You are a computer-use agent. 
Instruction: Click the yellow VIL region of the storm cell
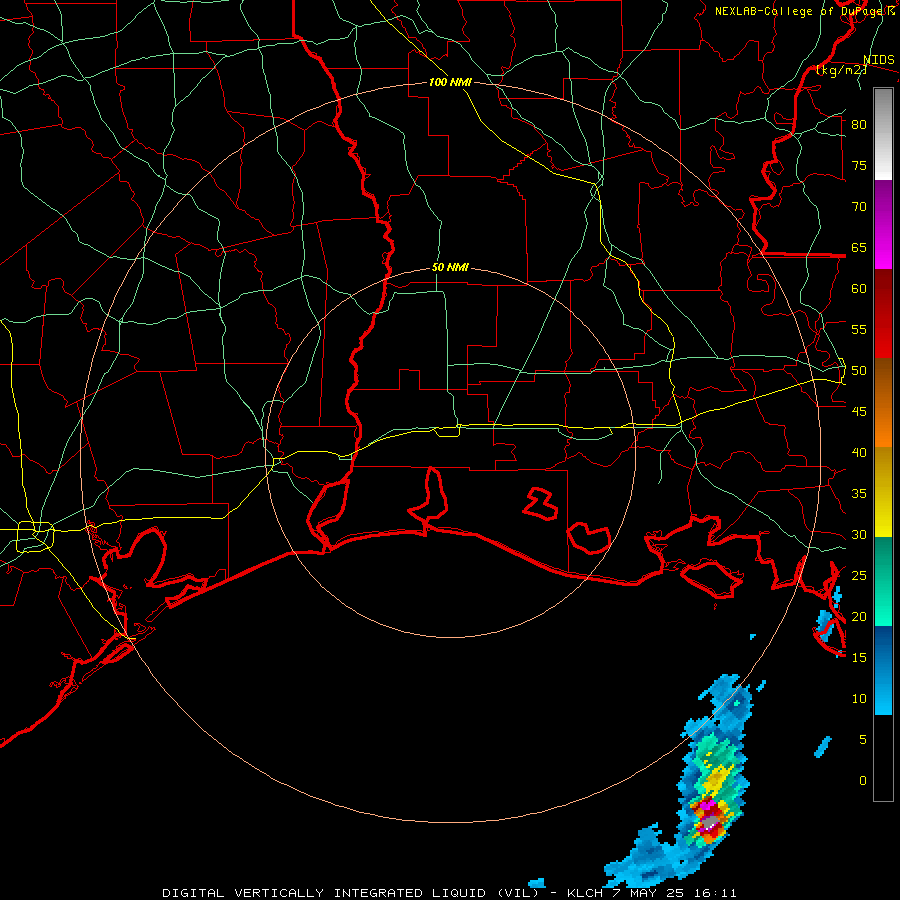coord(715,781)
